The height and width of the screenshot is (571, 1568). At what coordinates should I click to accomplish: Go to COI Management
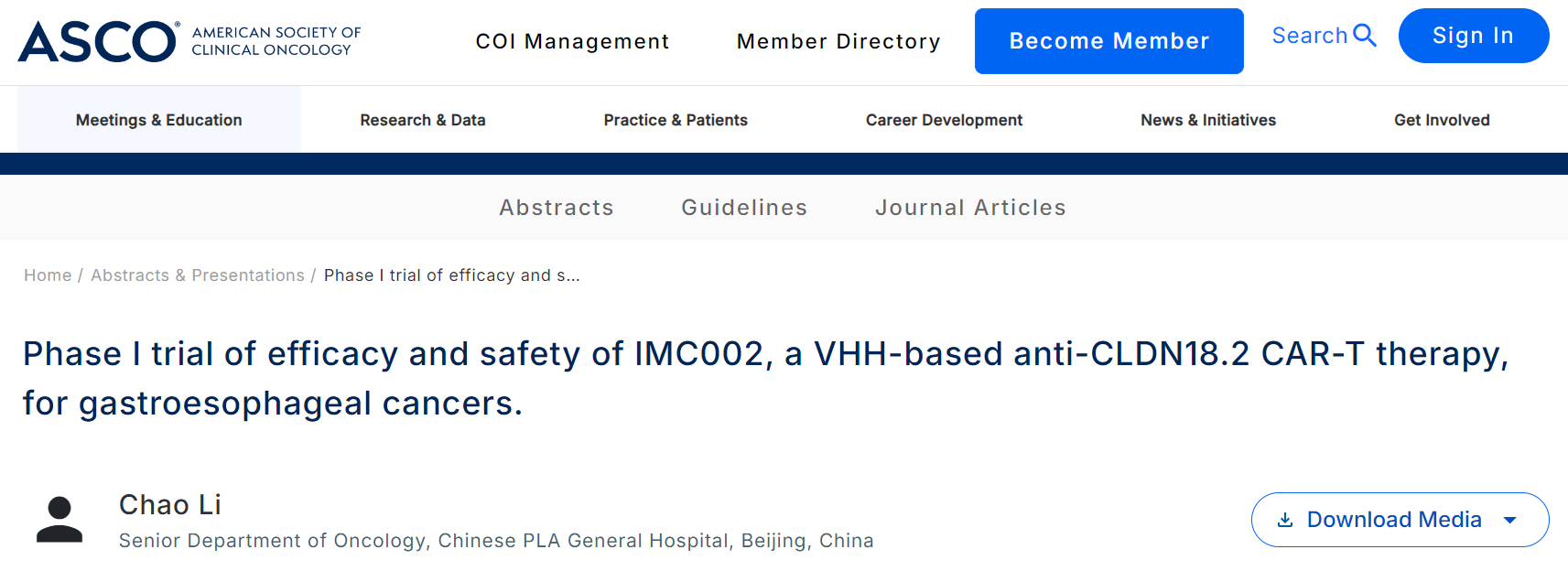(572, 41)
